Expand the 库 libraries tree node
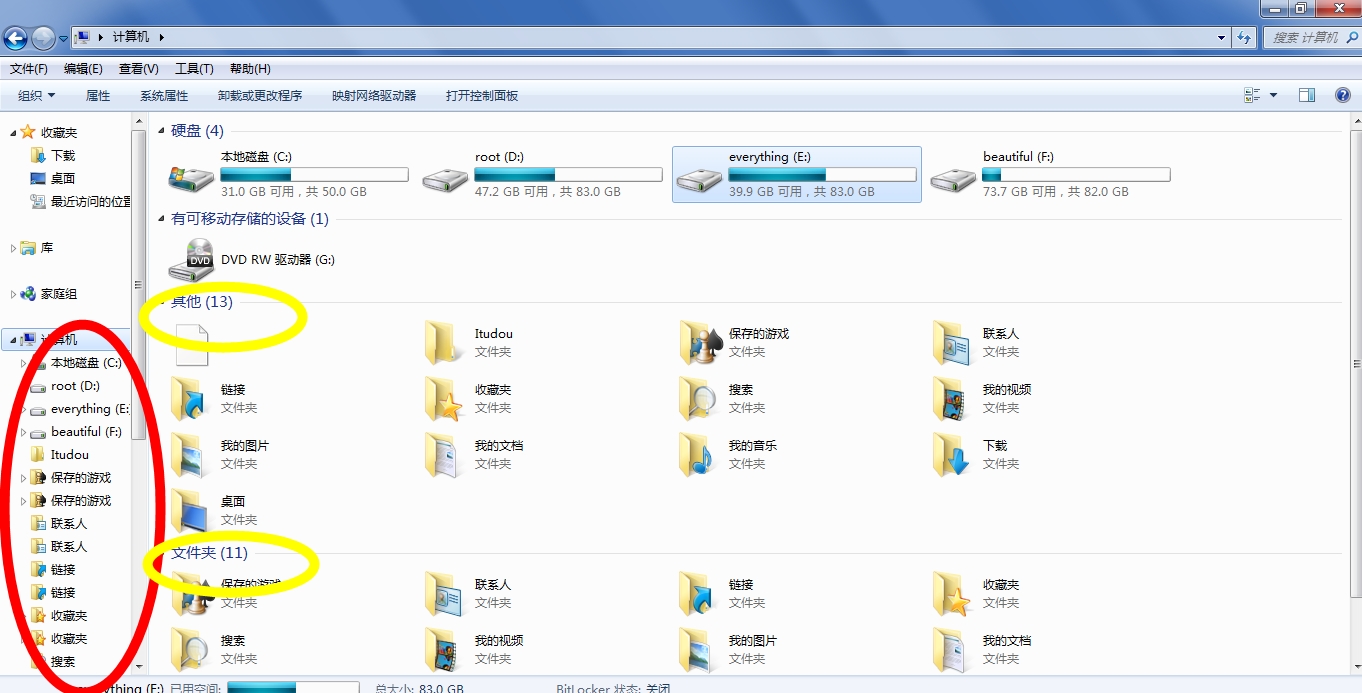The image size is (1362, 693). (13, 248)
